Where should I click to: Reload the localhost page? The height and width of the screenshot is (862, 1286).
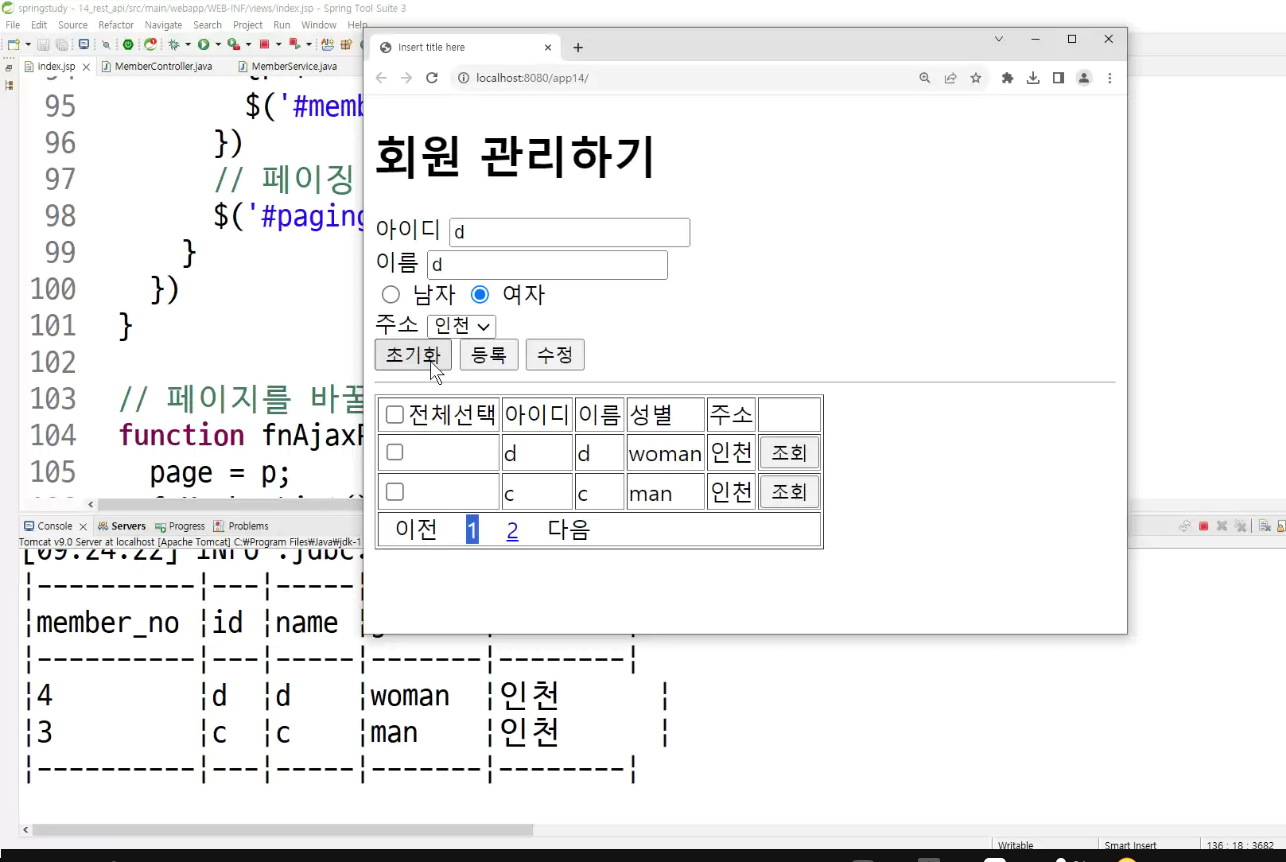pos(432,78)
